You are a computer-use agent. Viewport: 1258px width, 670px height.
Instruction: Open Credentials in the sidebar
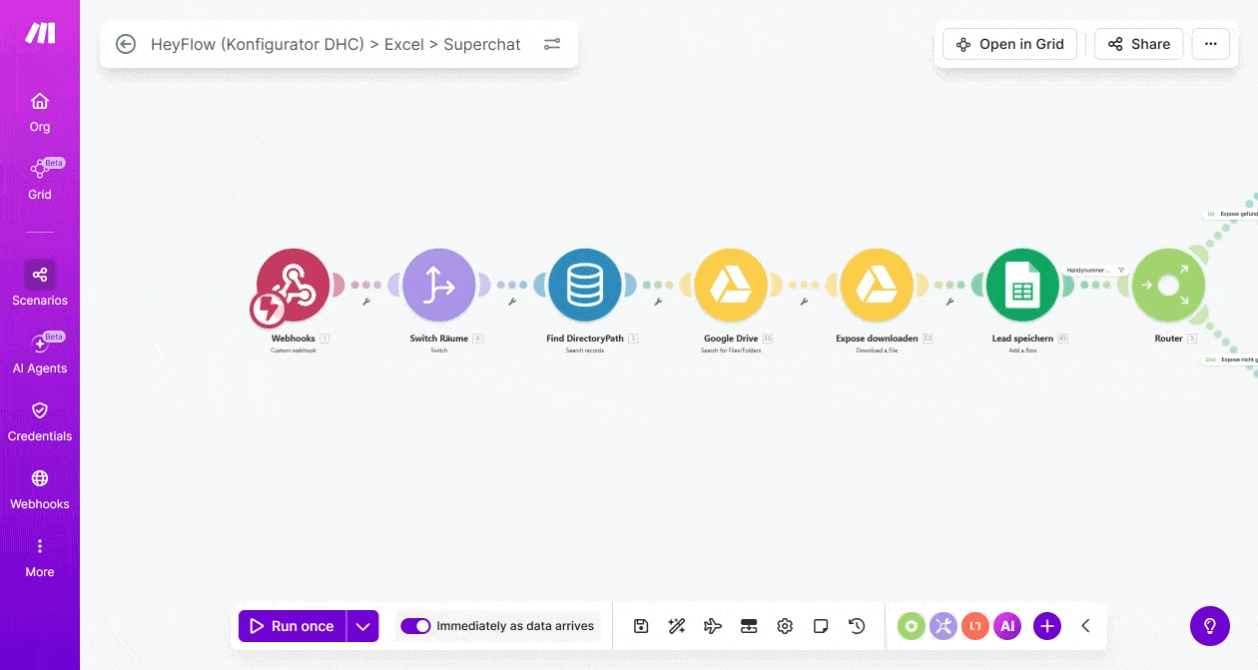tap(40, 422)
